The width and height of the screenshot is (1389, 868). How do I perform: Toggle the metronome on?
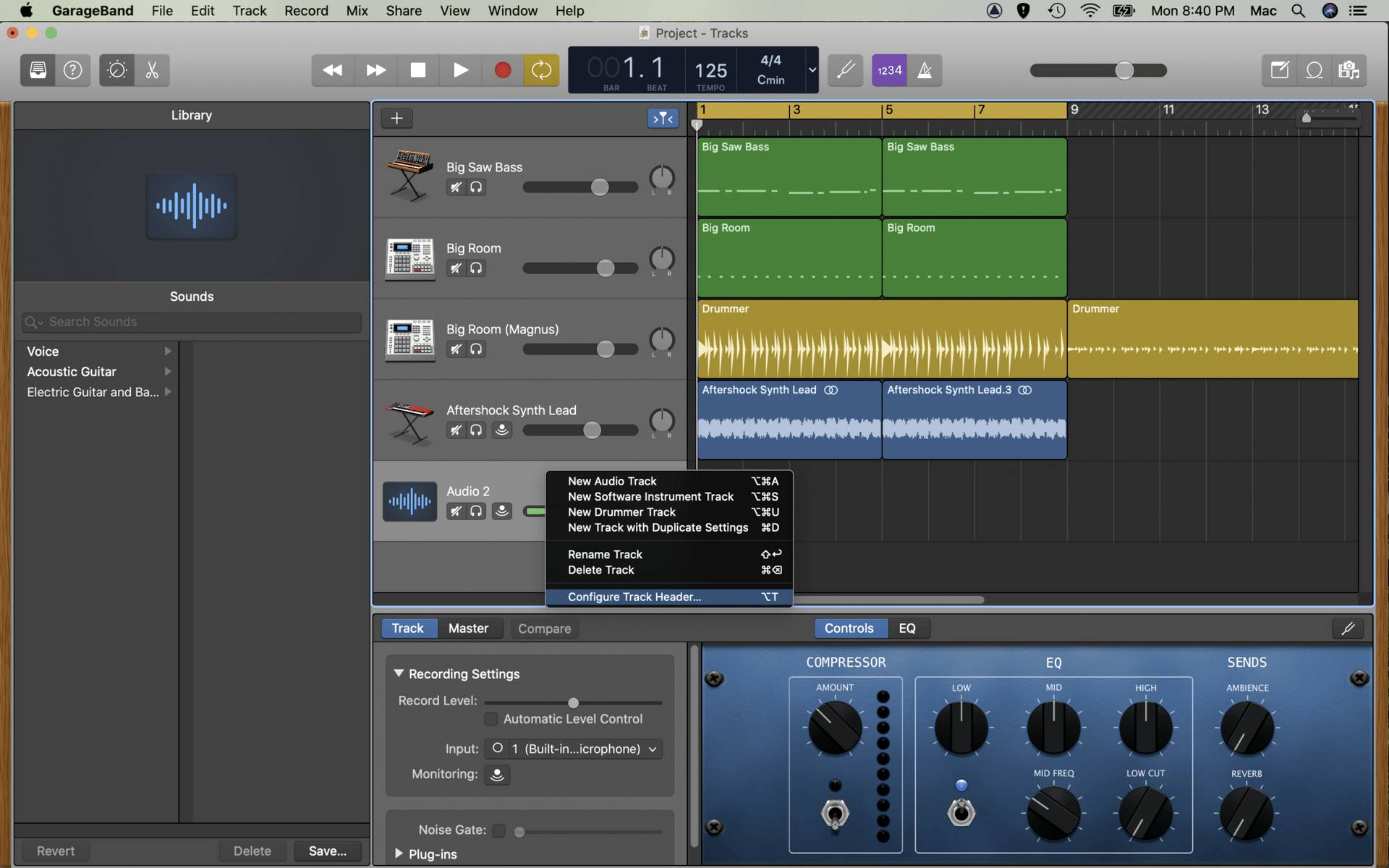(925, 70)
